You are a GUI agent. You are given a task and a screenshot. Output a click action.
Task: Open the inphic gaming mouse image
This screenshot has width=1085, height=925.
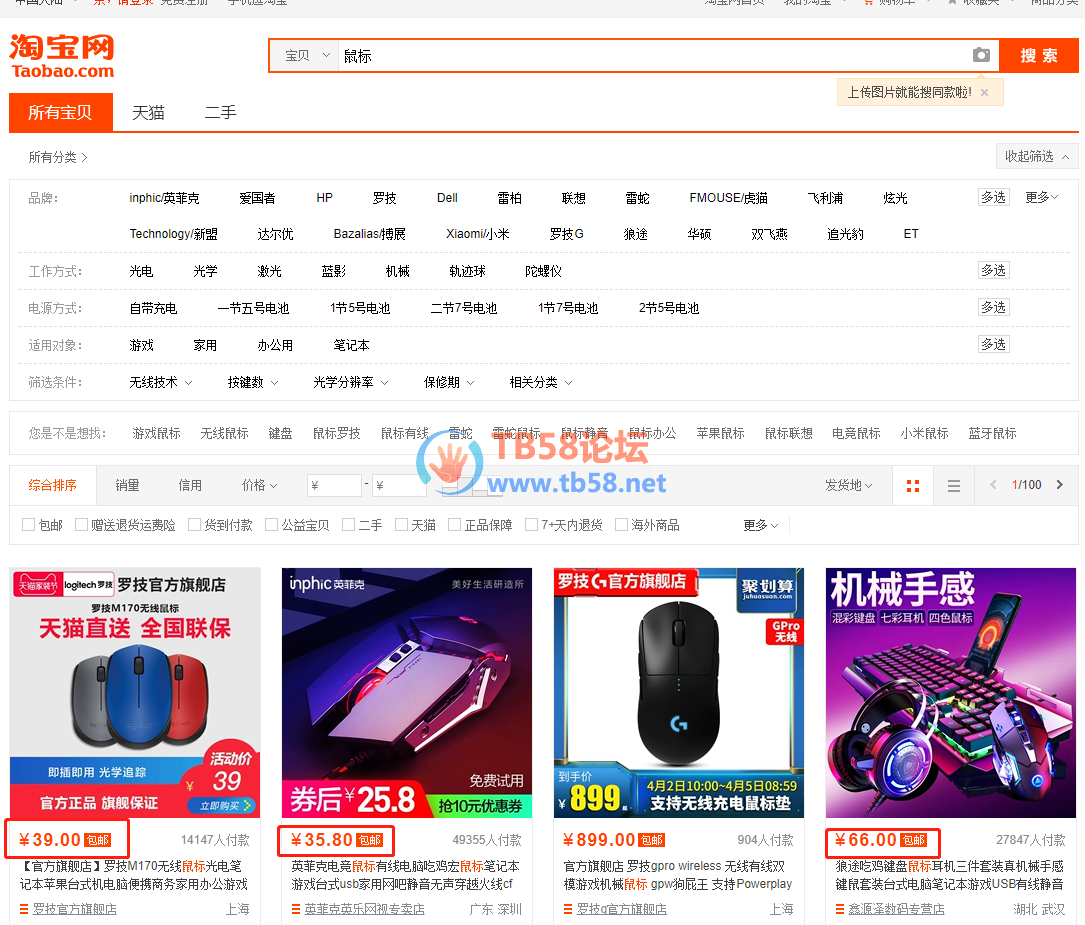click(x=407, y=693)
